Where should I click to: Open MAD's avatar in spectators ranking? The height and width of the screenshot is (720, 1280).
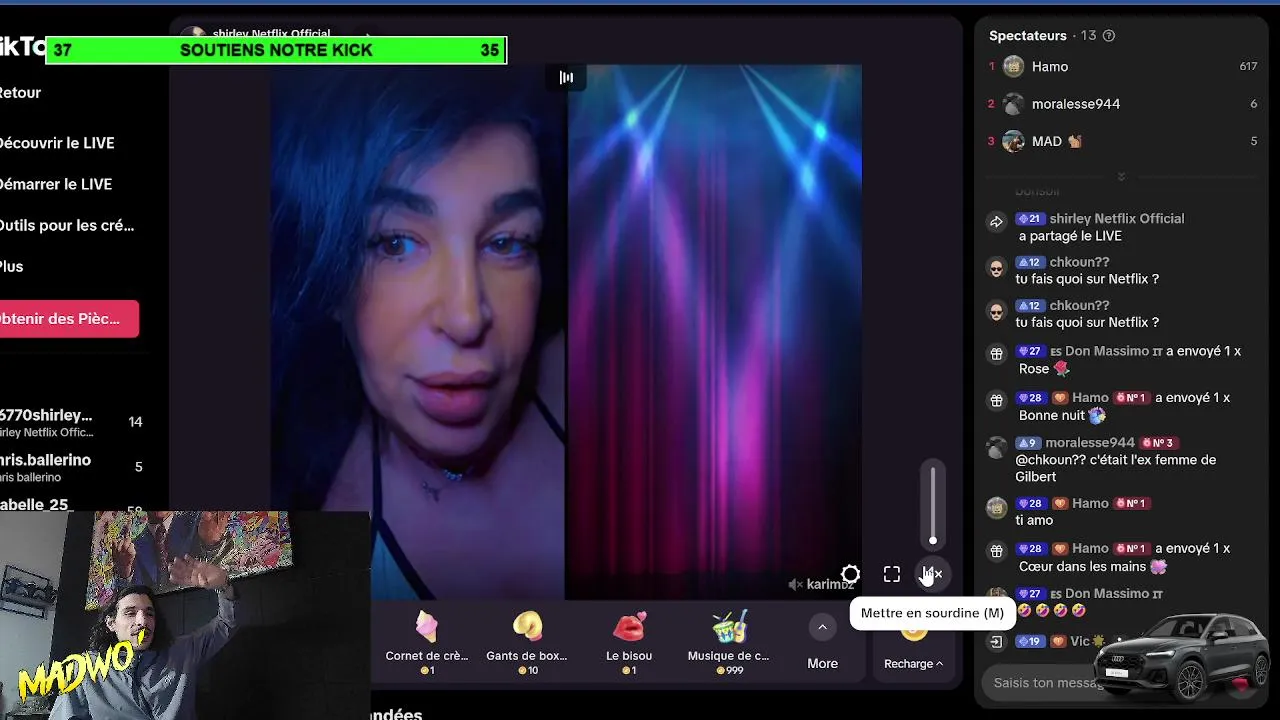(x=1014, y=141)
